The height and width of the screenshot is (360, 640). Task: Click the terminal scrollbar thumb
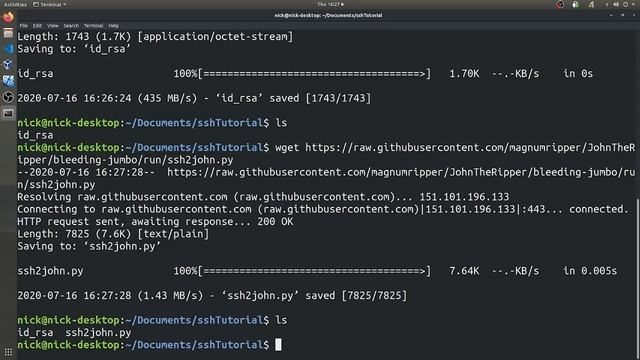638,278
